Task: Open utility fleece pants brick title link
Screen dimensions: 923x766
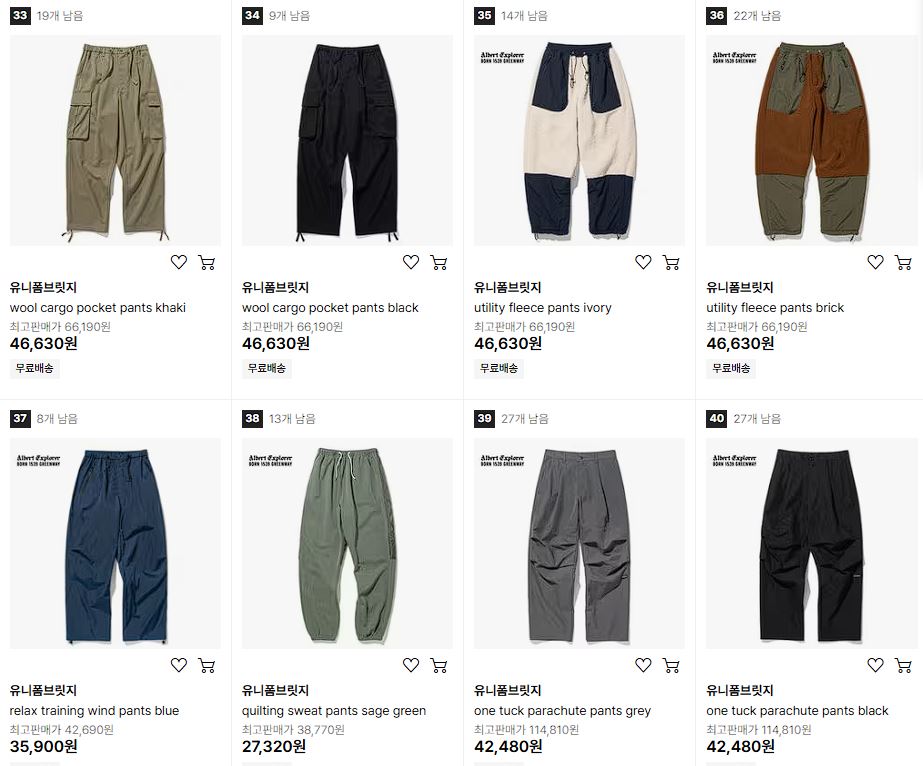Action: tap(775, 307)
